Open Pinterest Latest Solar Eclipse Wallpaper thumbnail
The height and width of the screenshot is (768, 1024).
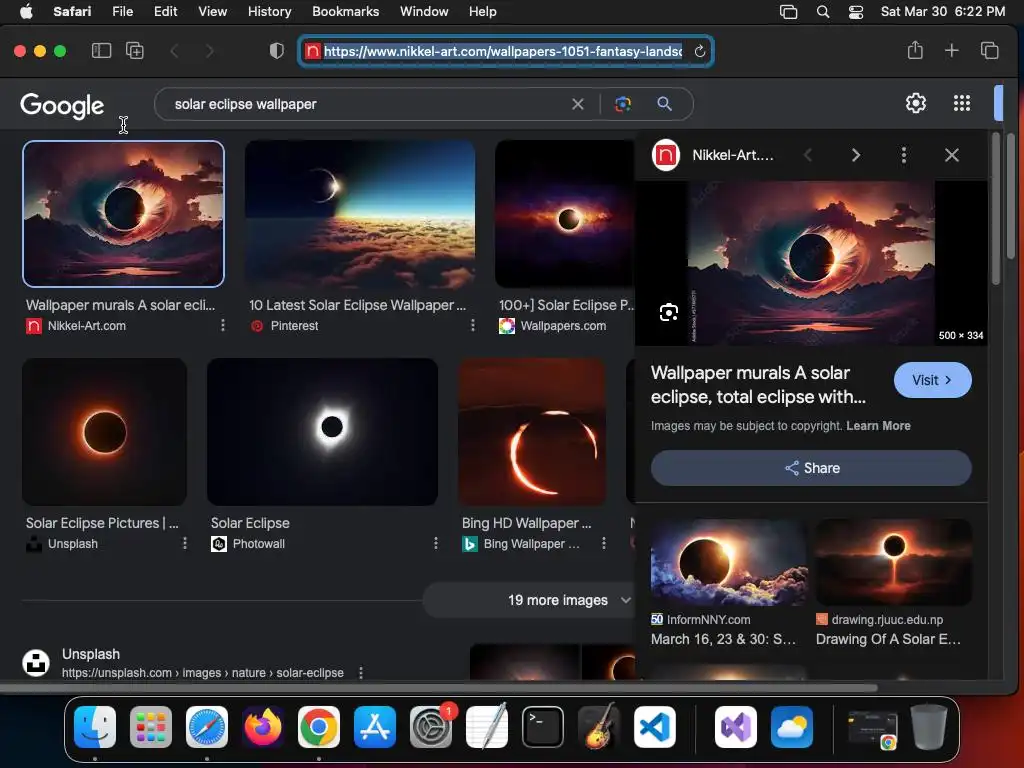pos(360,214)
